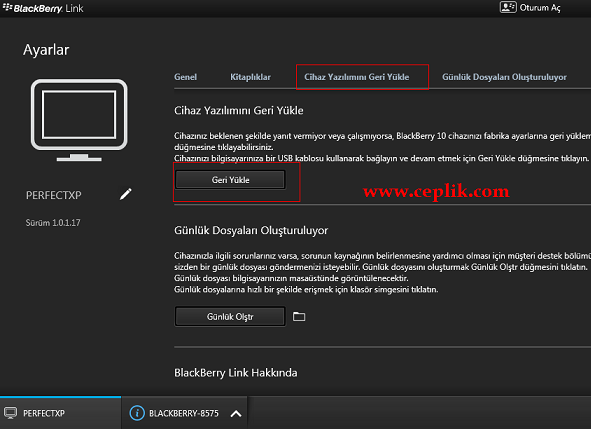Image resolution: width=591 pixels, height=429 pixels.
Task: Click the Cihaz Yazılımını Geri Yükle section heading
Action: (239, 110)
